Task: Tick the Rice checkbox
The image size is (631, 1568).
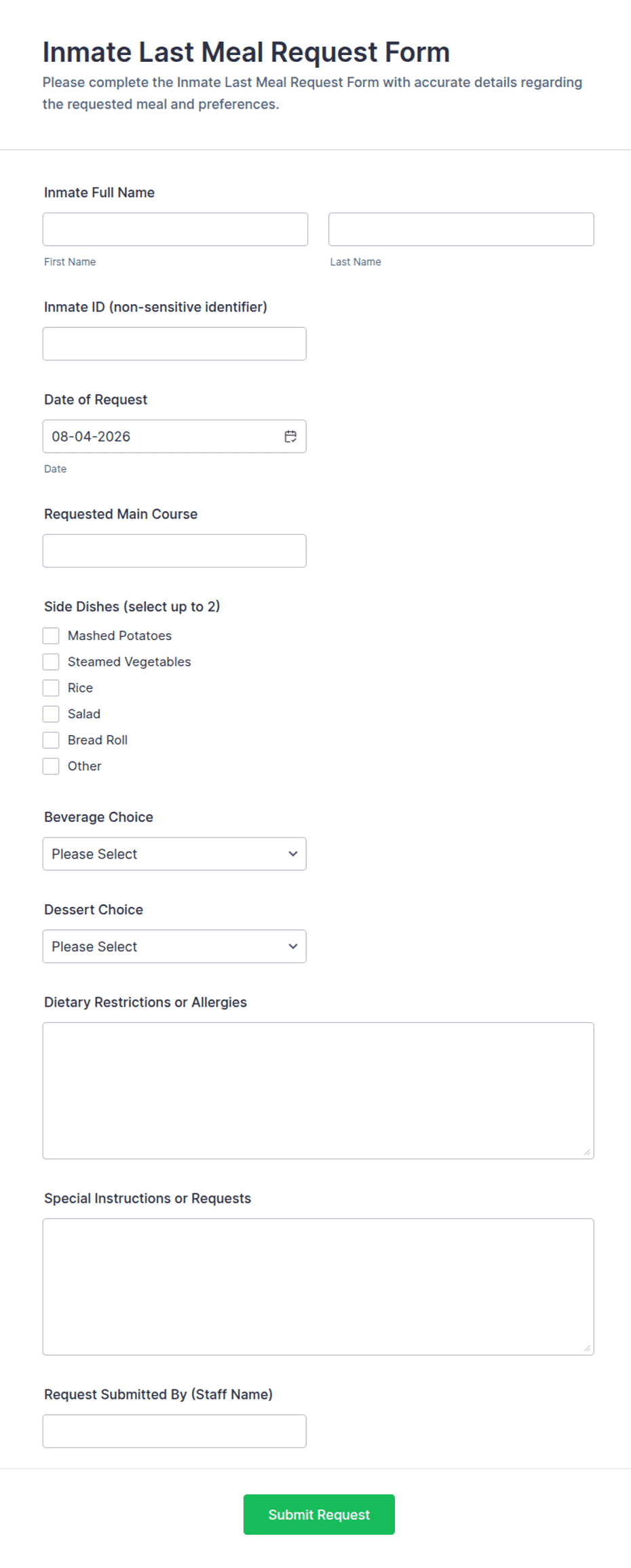Action: tap(51, 688)
